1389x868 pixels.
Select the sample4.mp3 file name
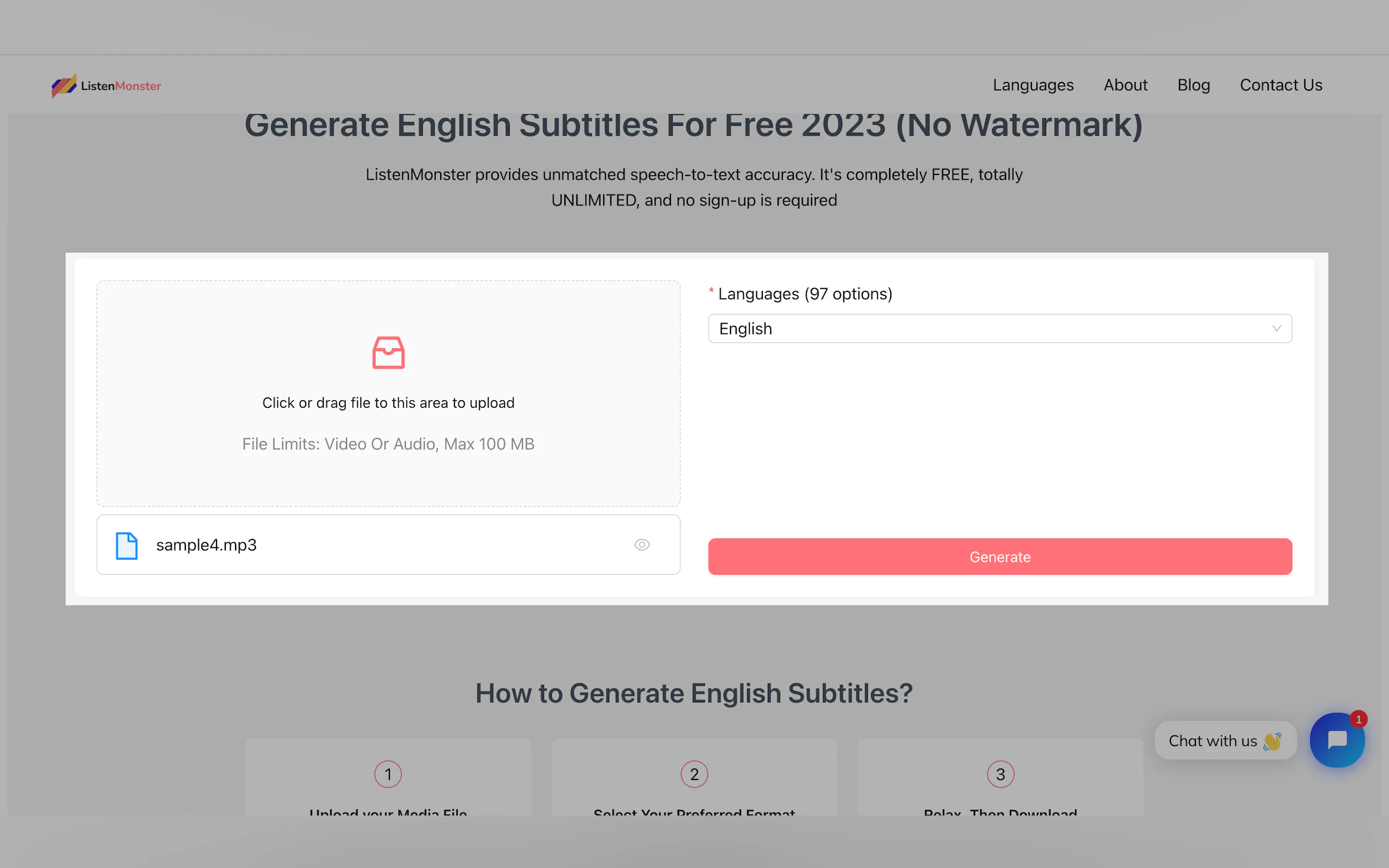206,545
